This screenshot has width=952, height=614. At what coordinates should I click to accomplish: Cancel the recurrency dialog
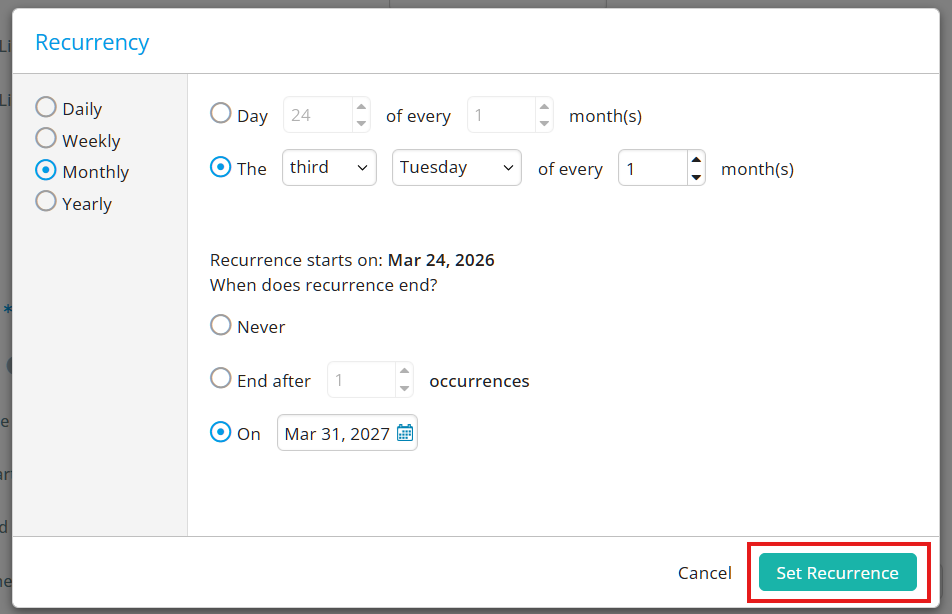704,573
